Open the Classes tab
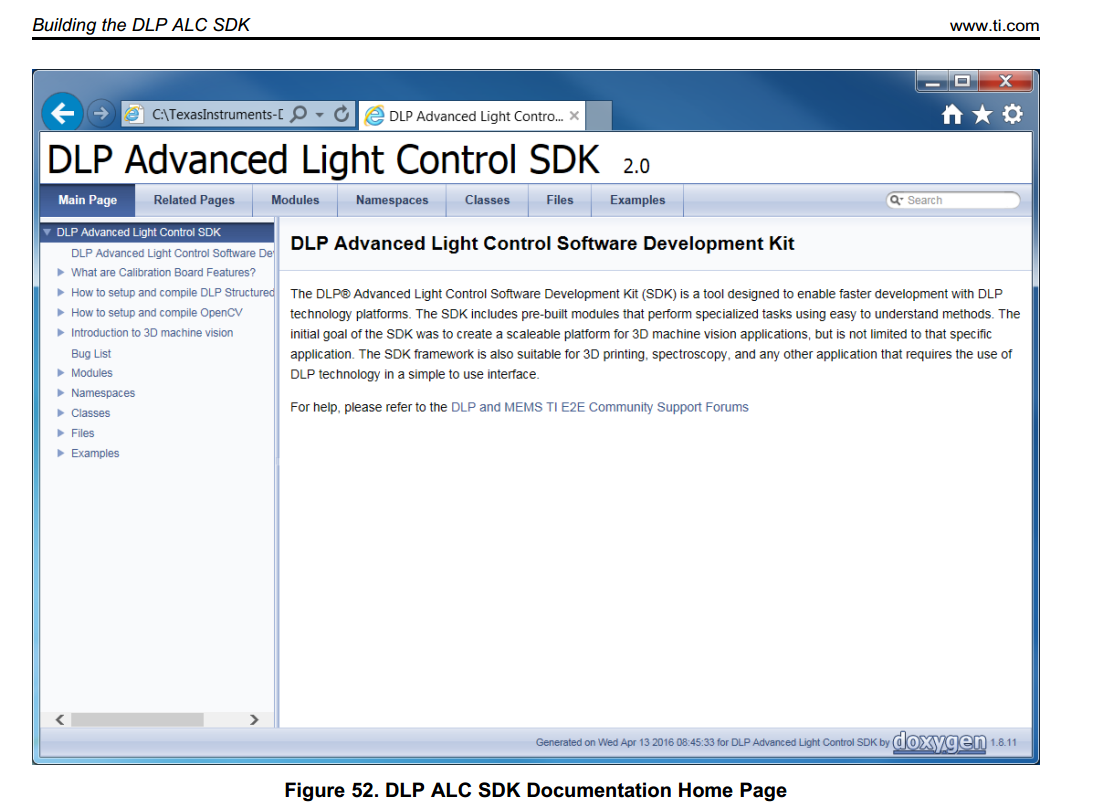 [x=487, y=200]
